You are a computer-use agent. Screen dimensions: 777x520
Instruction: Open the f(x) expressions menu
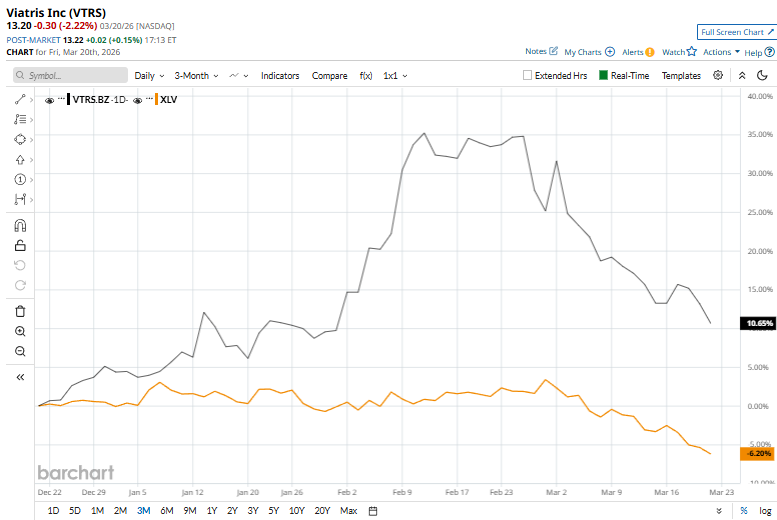click(x=366, y=76)
